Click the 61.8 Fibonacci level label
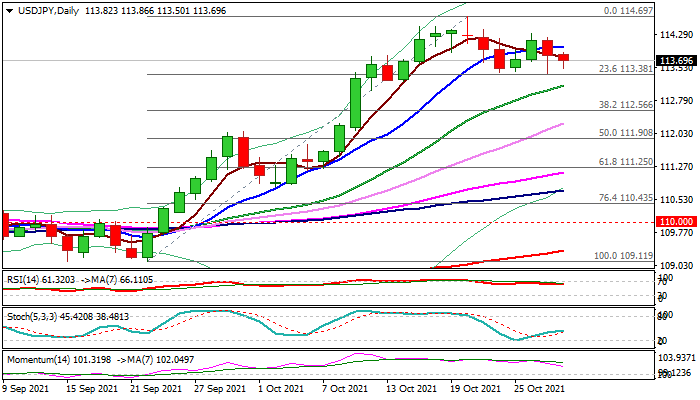 [x=627, y=162]
